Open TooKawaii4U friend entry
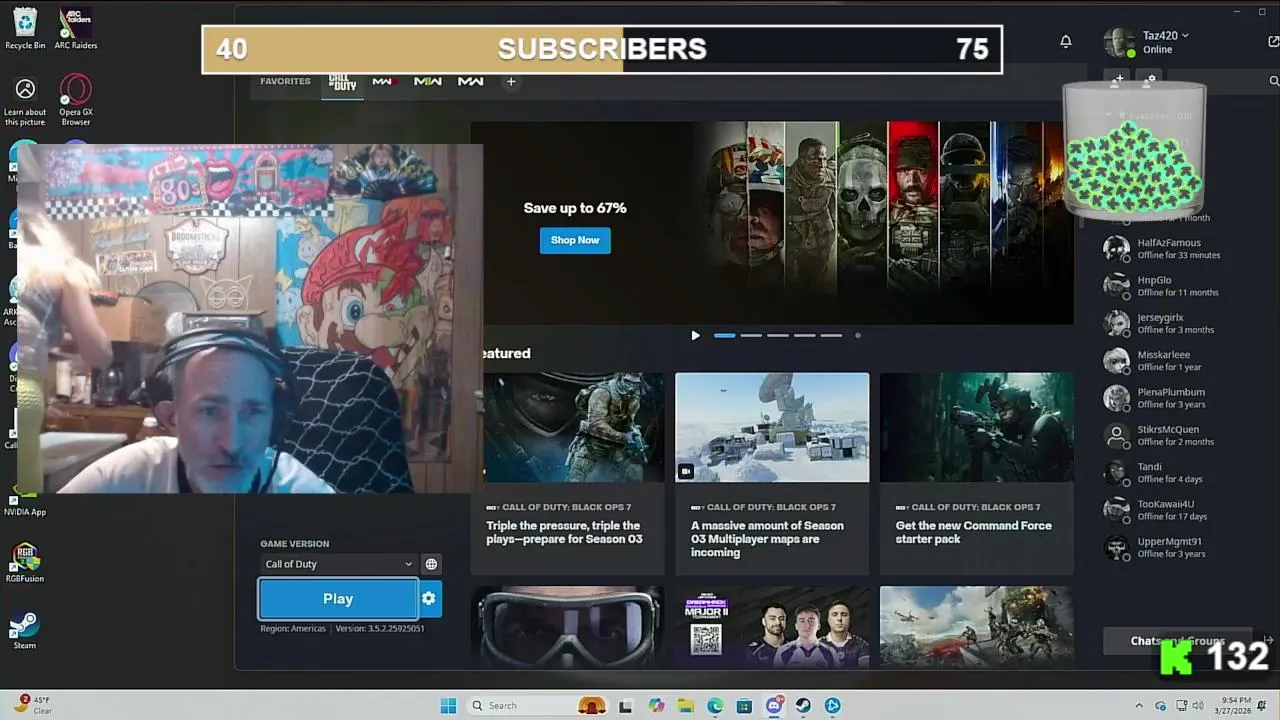The width and height of the screenshot is (1280, 720). [1176, 510]
